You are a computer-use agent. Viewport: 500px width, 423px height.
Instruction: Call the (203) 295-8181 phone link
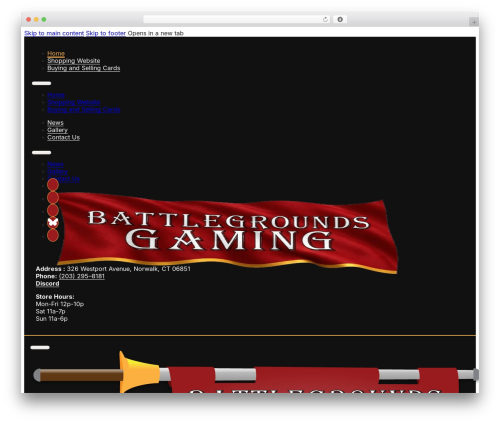click(x=82, y=276)
